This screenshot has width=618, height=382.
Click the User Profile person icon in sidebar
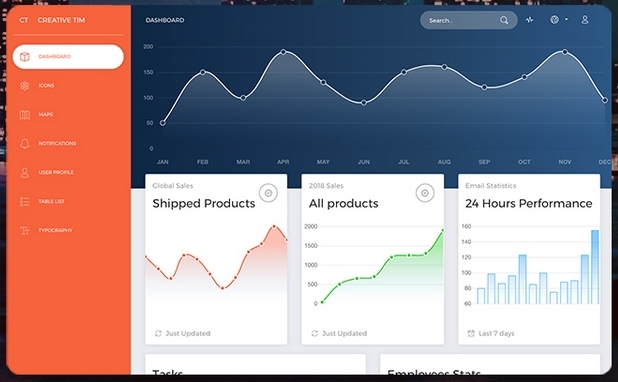click(x=25, y=172)
